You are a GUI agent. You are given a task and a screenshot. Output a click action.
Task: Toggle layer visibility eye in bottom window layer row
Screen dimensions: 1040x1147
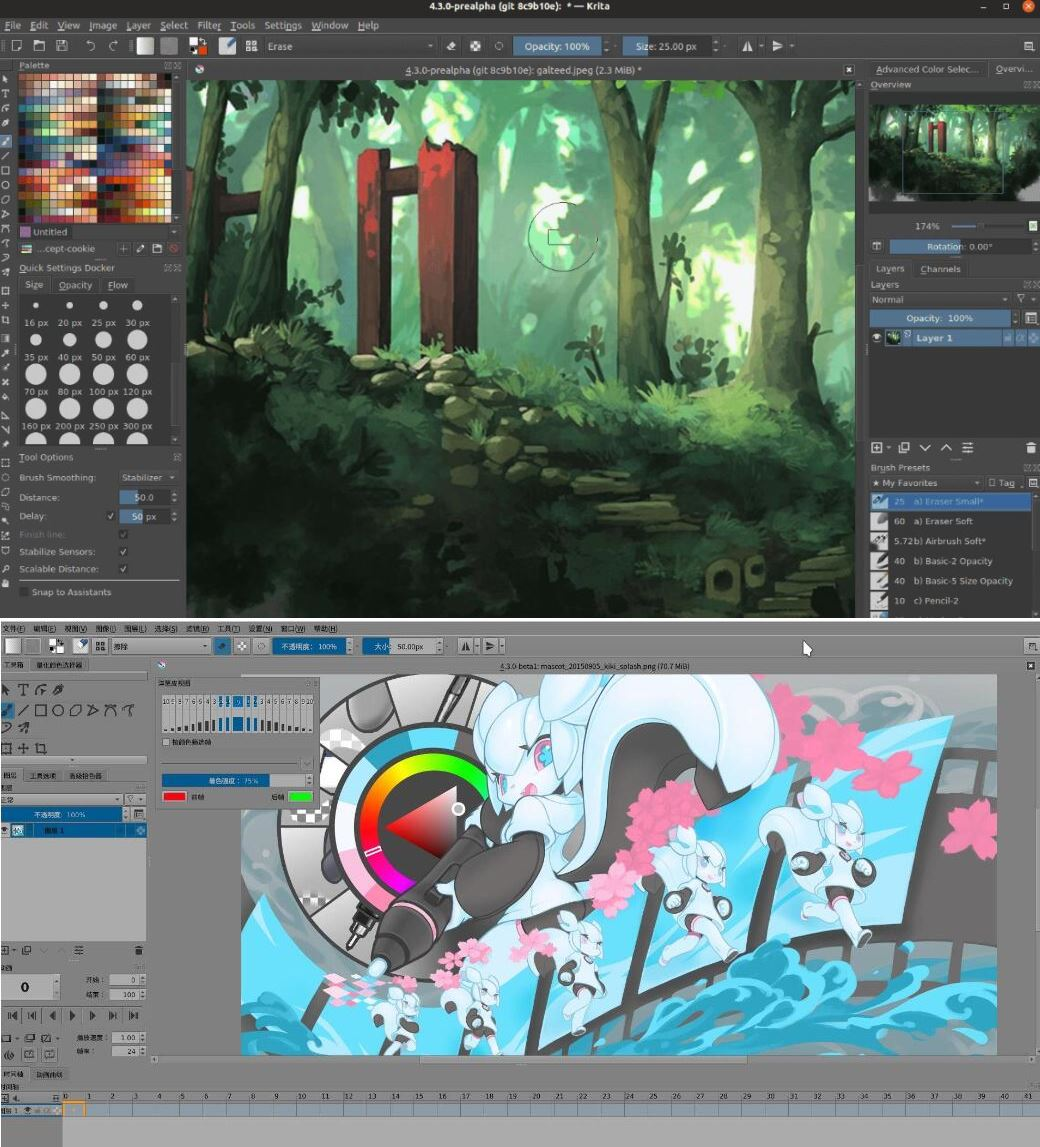[x=5, y=830]
